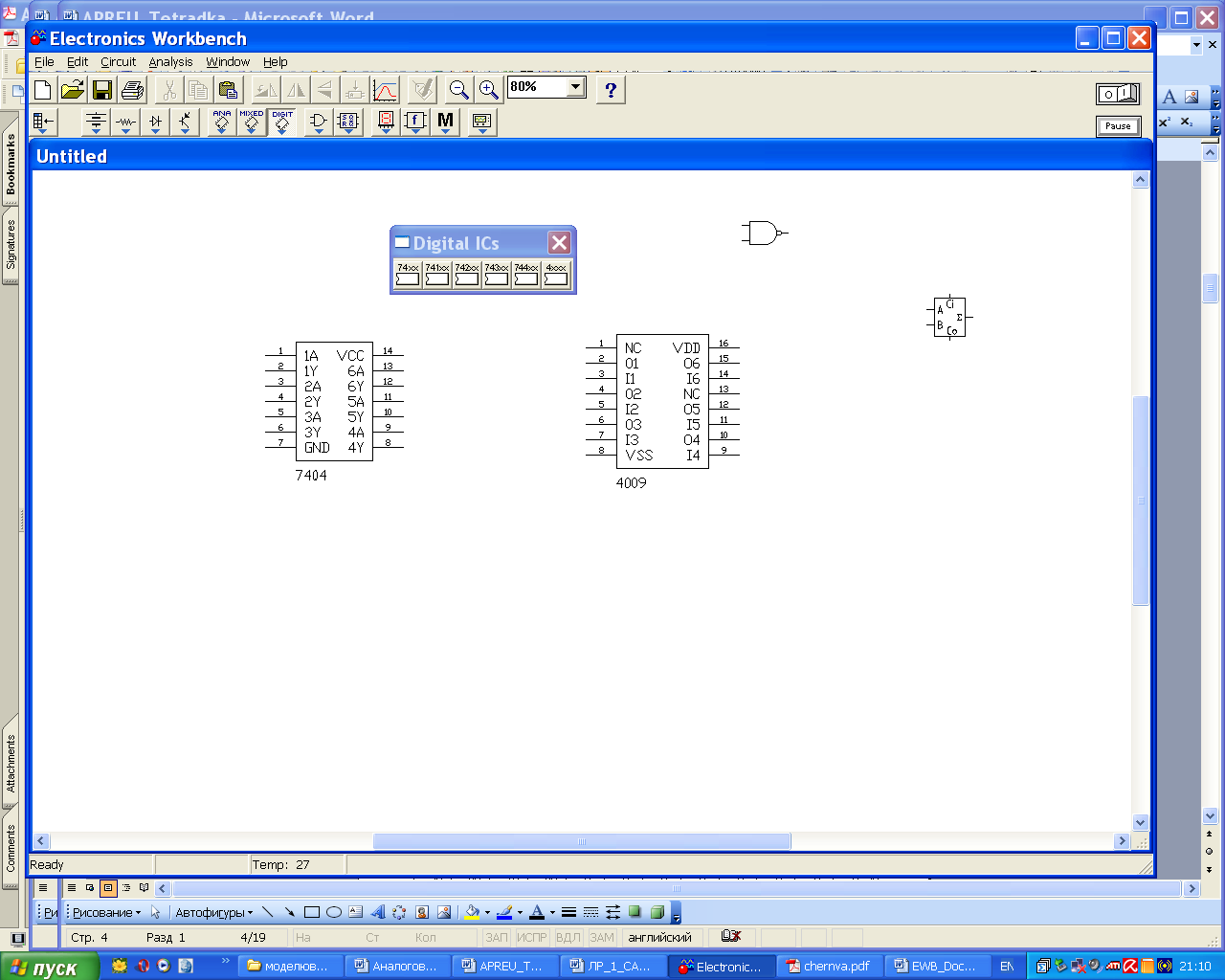Select the NAND gate on canvas

coord(763,233)
